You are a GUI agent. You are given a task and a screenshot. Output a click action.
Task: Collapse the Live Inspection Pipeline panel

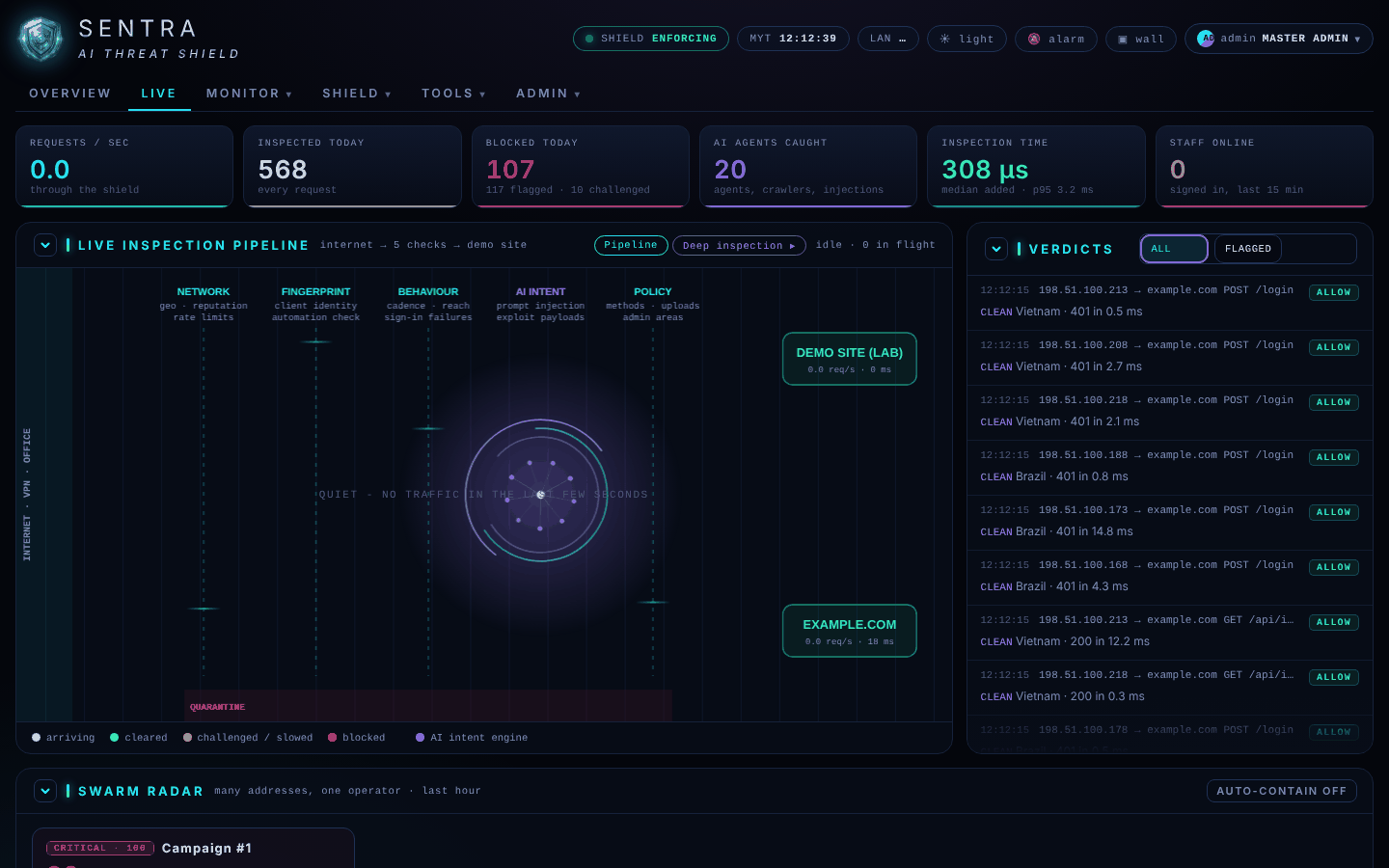pos(45,245)
